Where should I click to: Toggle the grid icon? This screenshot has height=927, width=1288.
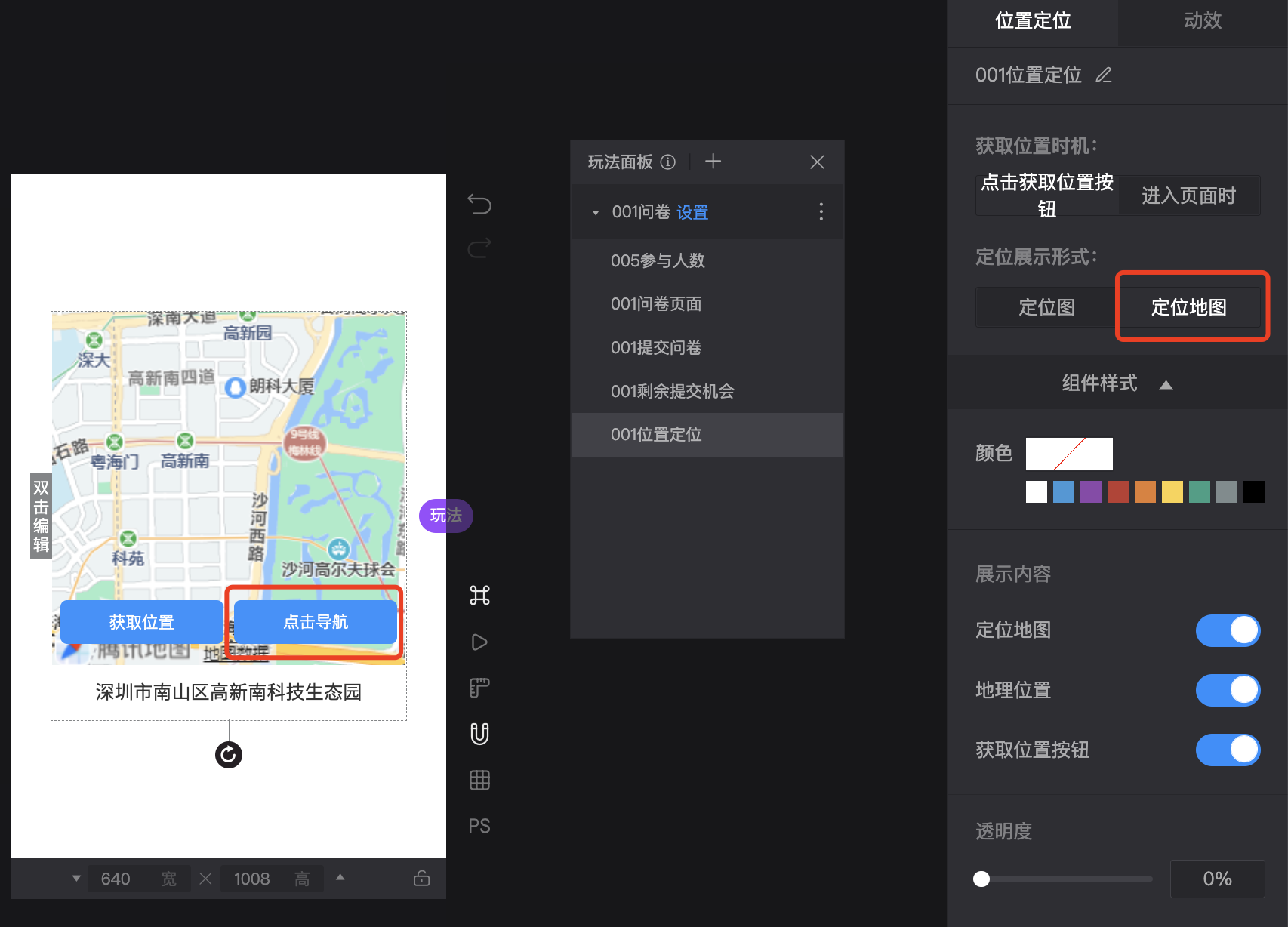coord(479,780)
